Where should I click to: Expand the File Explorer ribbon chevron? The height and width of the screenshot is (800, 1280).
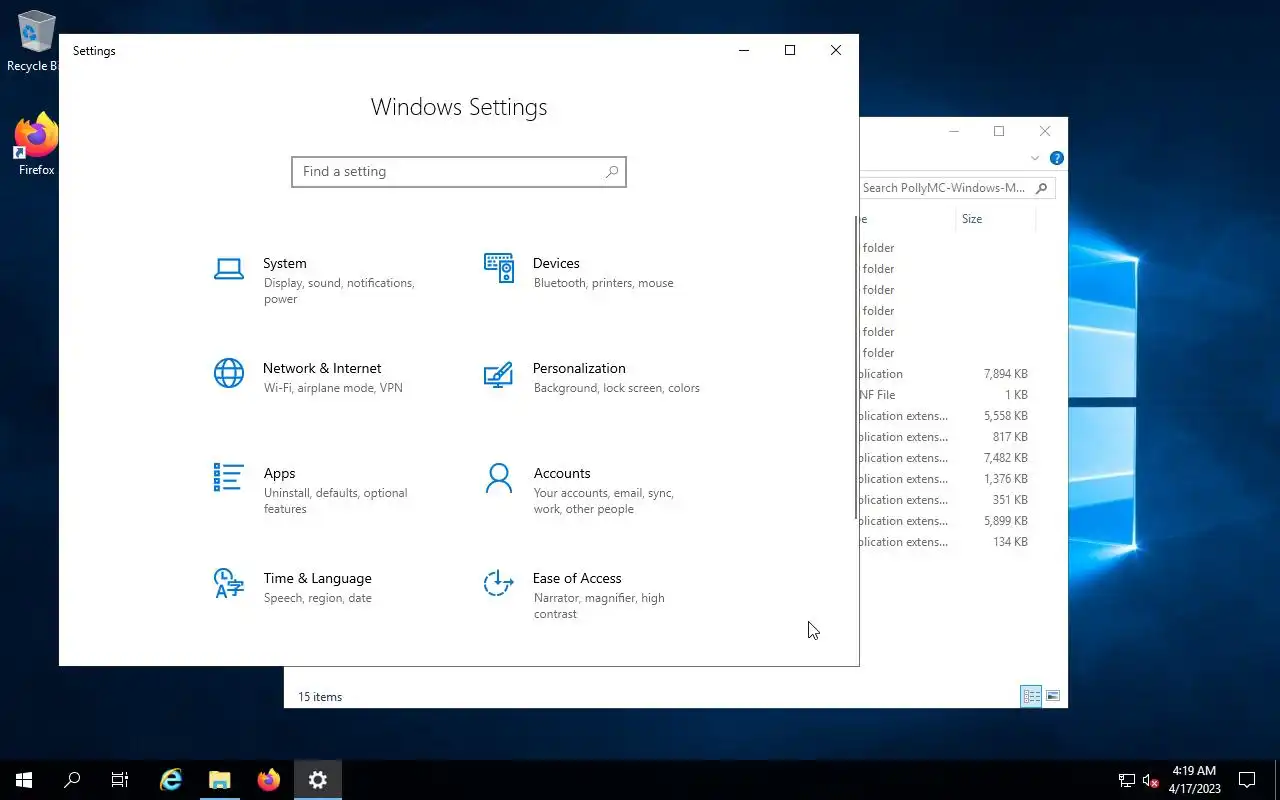[1034, 158]
